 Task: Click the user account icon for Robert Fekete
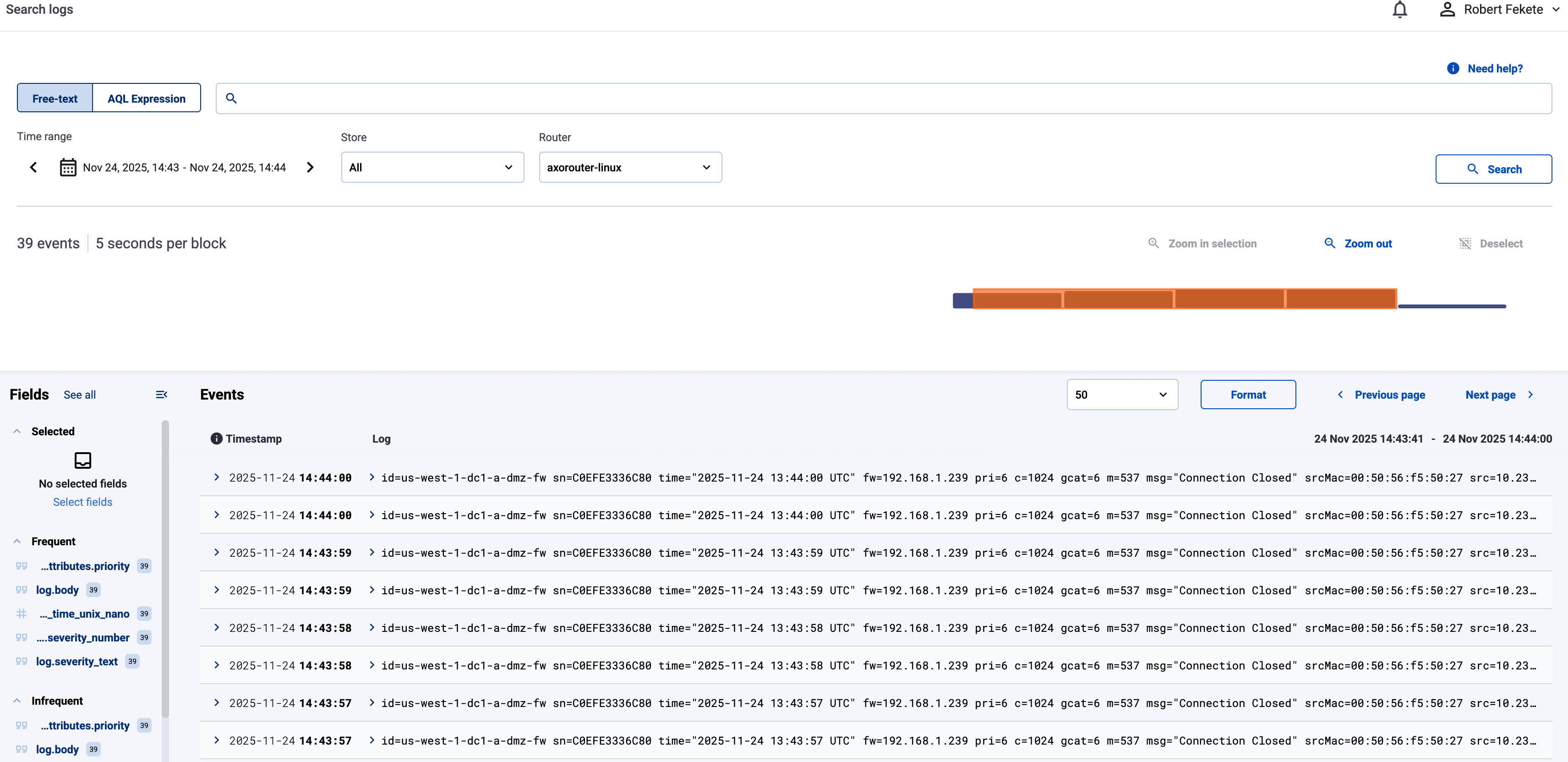click(1448, 9)
